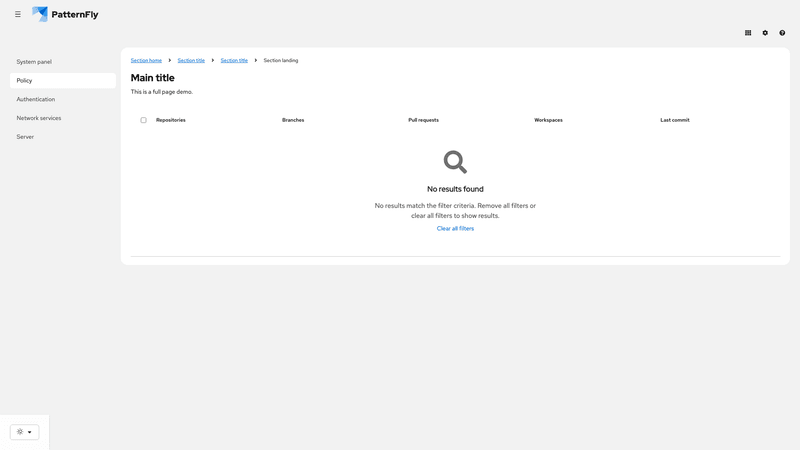Click the Main title heading
Screen dimensions: 800x450
coord(153,78)
